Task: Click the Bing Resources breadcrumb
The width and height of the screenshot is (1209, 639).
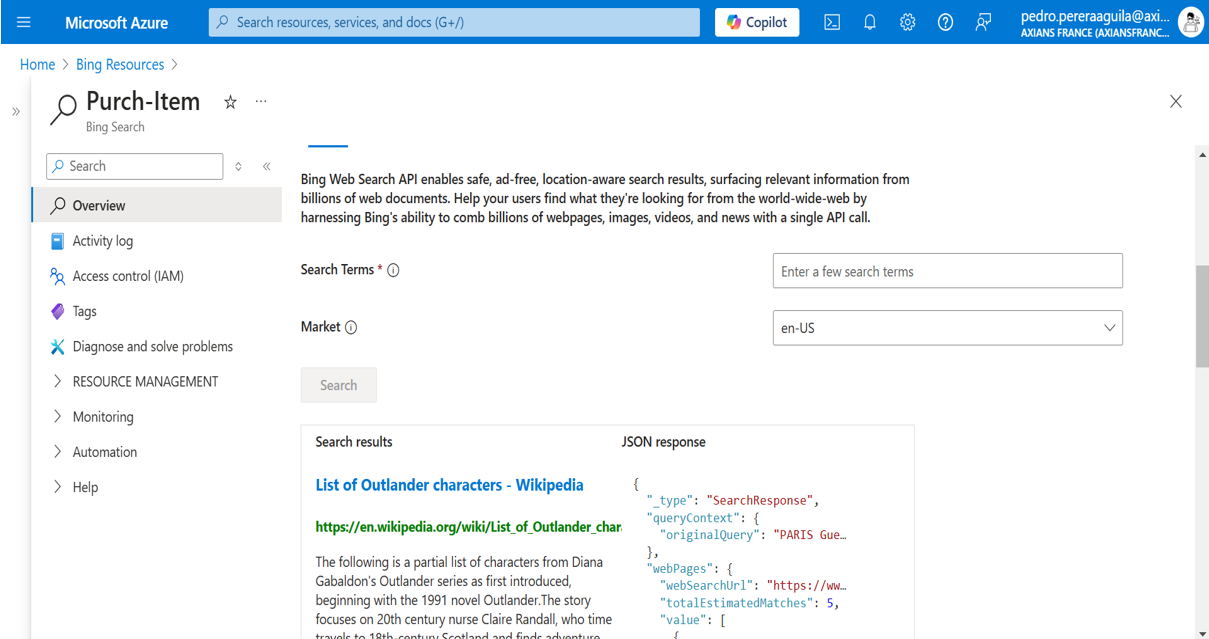Action: tap(120, 65)
